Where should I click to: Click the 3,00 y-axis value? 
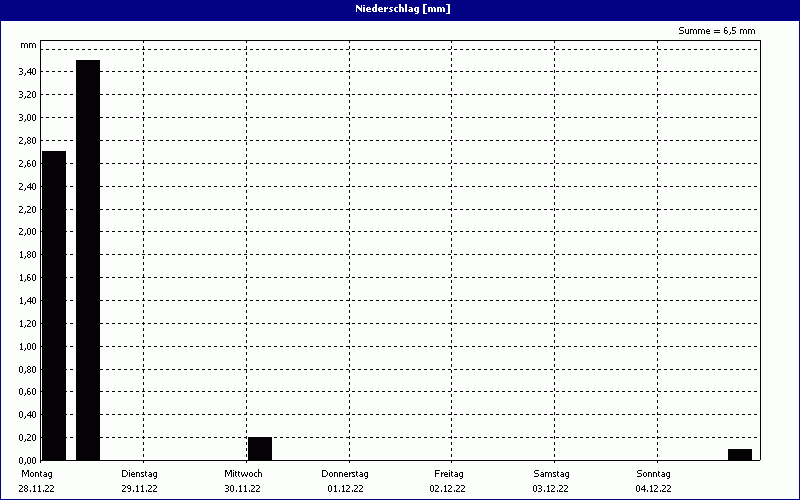(x=27, y=118)
